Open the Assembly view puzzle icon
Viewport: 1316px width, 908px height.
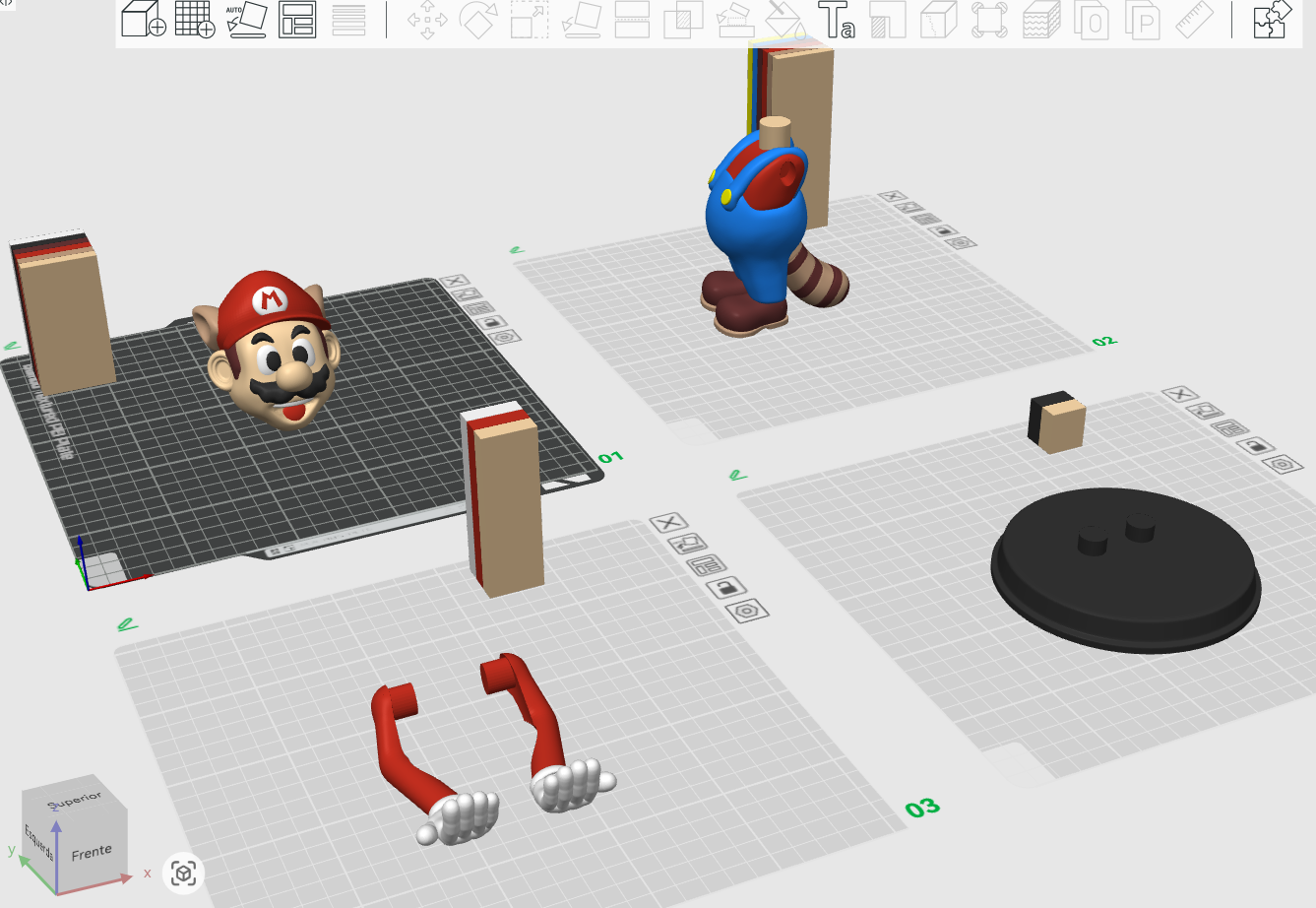[1272, 20]
